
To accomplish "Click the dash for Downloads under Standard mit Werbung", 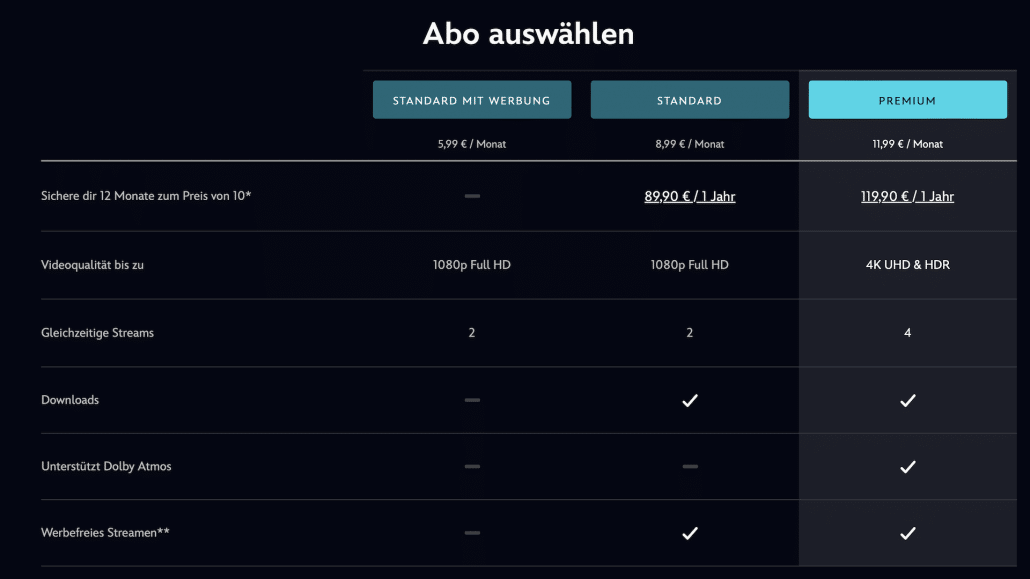I will pos(471,400).
